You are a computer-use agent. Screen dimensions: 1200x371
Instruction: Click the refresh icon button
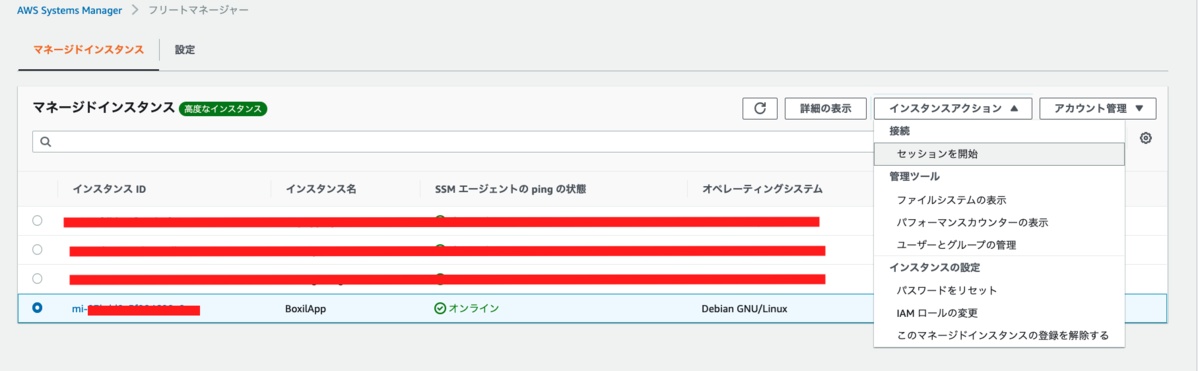tap(760, 108)
